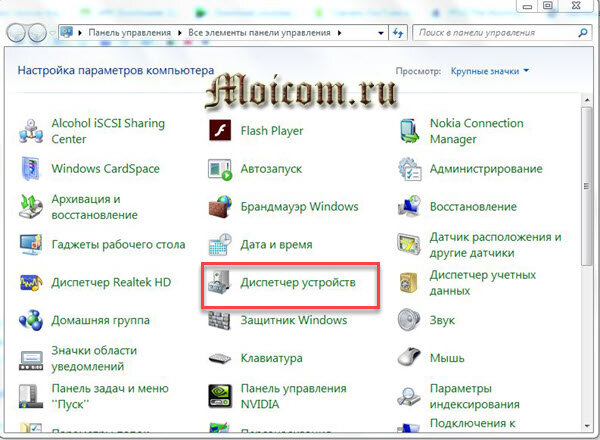Open Архивация и восстановление icon
The height and width of the screenshot is (440, 600).
31,207
